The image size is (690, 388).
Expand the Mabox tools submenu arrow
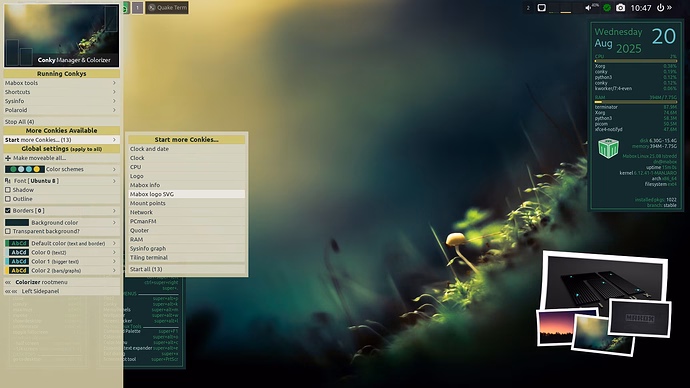click(x=114, y=83)
